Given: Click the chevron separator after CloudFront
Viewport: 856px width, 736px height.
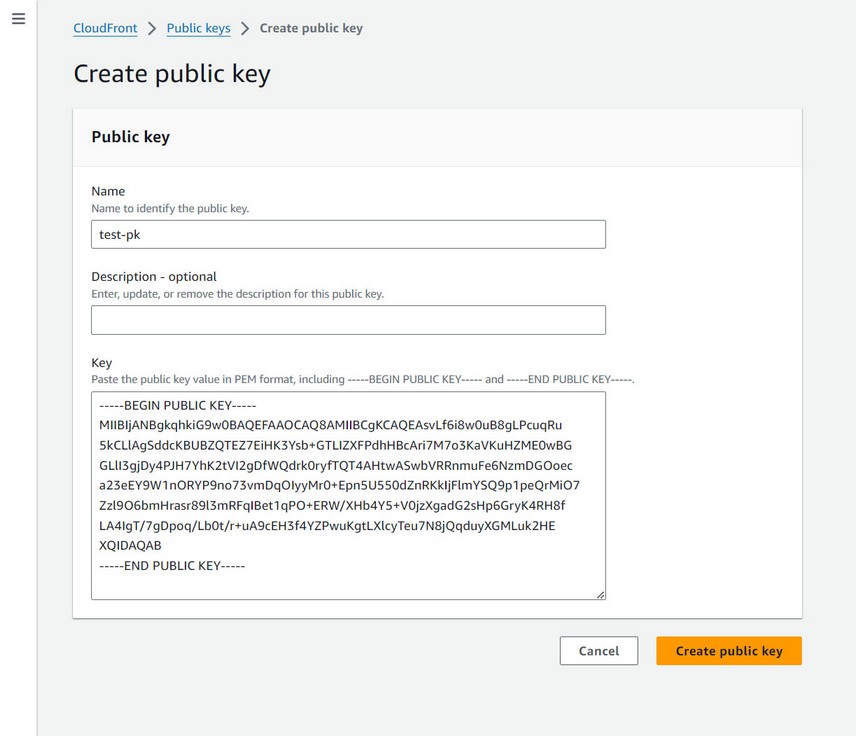Looking at the screenshot, I should [x=152, y=28].
